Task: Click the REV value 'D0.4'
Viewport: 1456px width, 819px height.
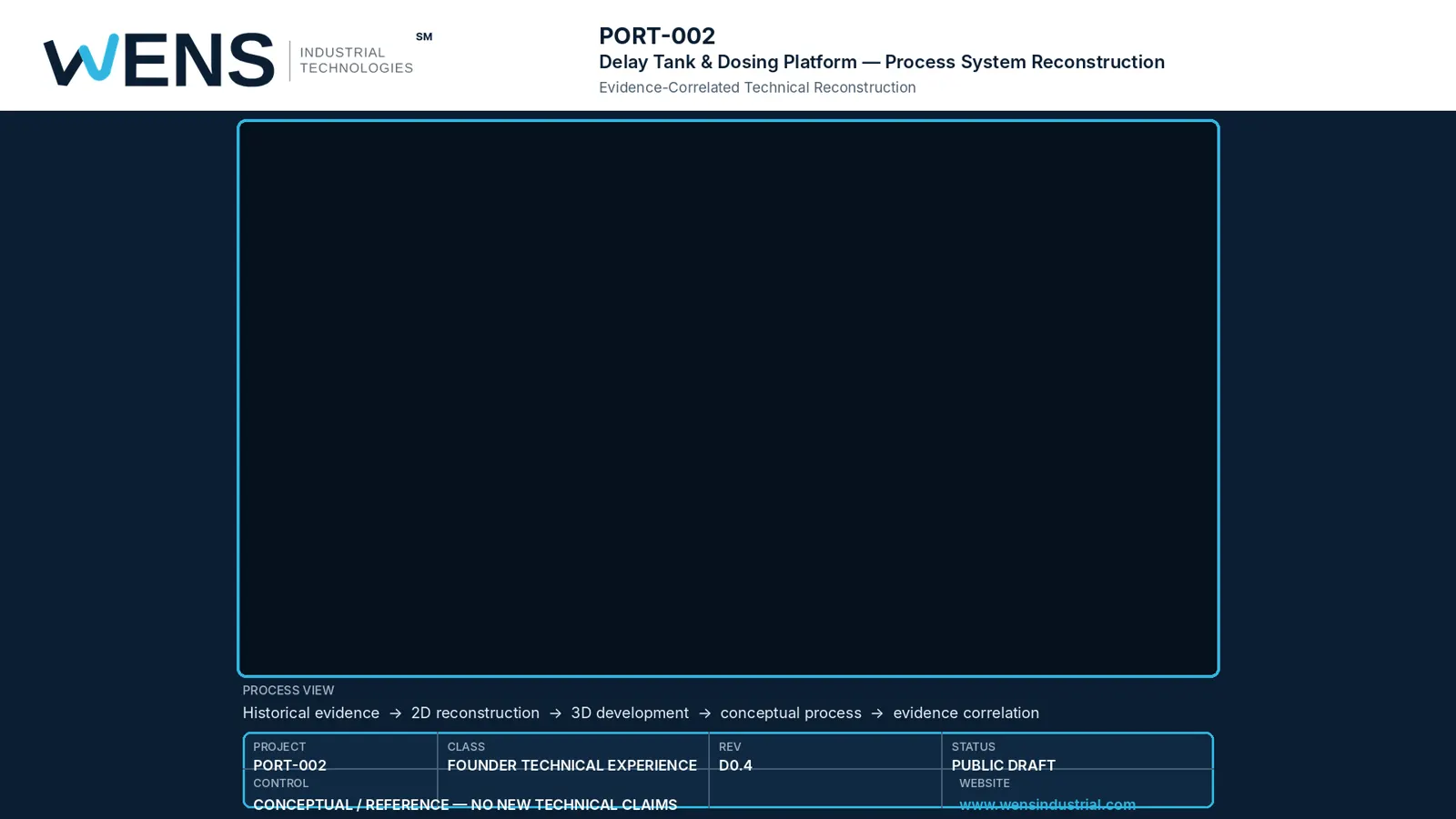Action: click(x=735, y=765)
